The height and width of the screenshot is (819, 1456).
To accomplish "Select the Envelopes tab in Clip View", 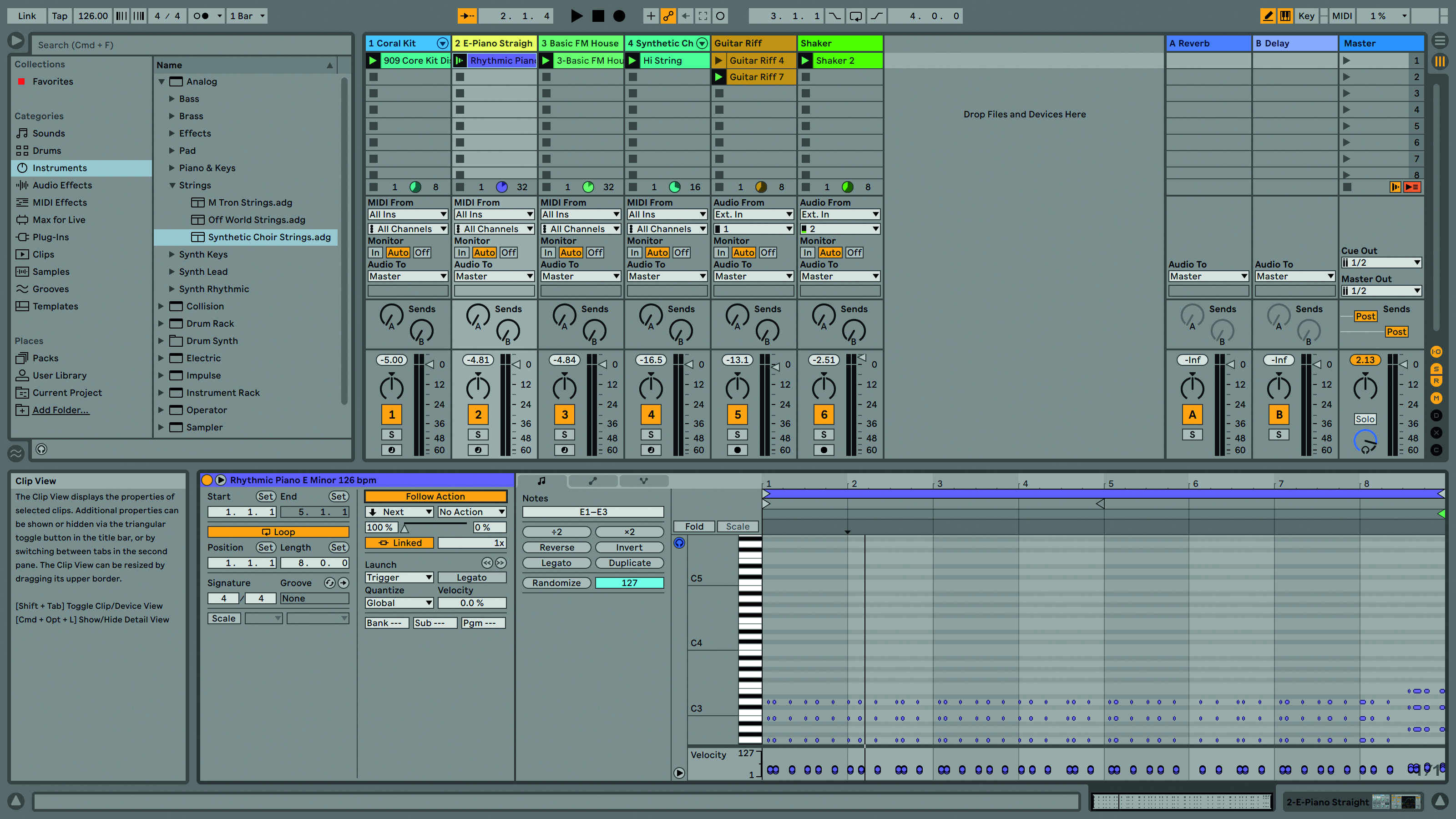I will tap(592, 481).
